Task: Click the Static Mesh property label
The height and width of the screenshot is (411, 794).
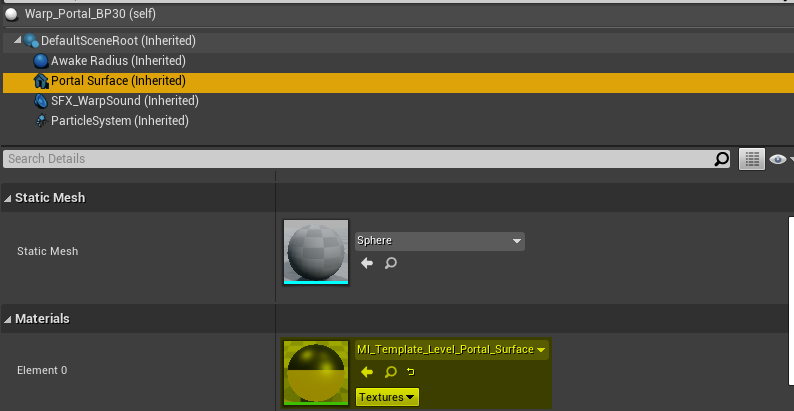Action: (48, 252)
